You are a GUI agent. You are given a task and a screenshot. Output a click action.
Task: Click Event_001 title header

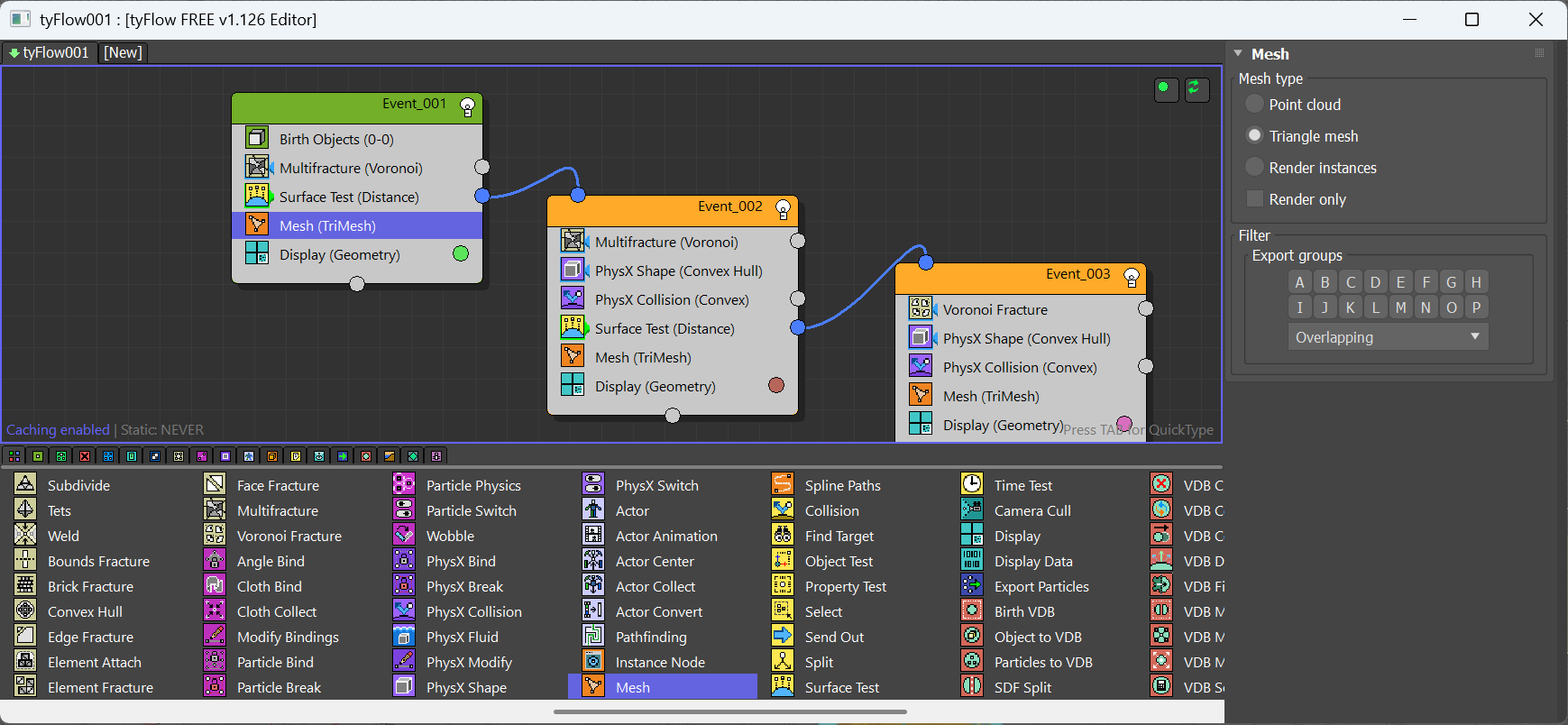(357, 107)
